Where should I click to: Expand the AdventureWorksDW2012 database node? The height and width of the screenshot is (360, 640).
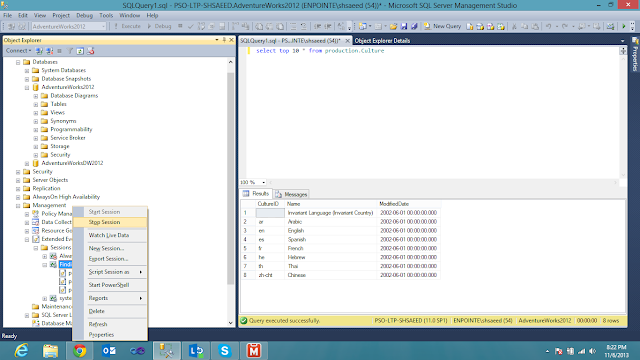tap(27, 164)
